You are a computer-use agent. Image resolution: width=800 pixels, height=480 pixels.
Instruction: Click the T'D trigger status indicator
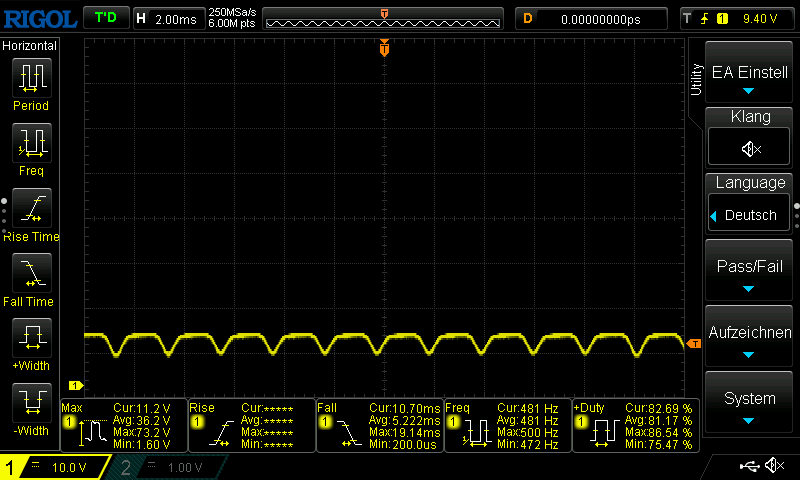pyautogui.click(x=106, y=18)
